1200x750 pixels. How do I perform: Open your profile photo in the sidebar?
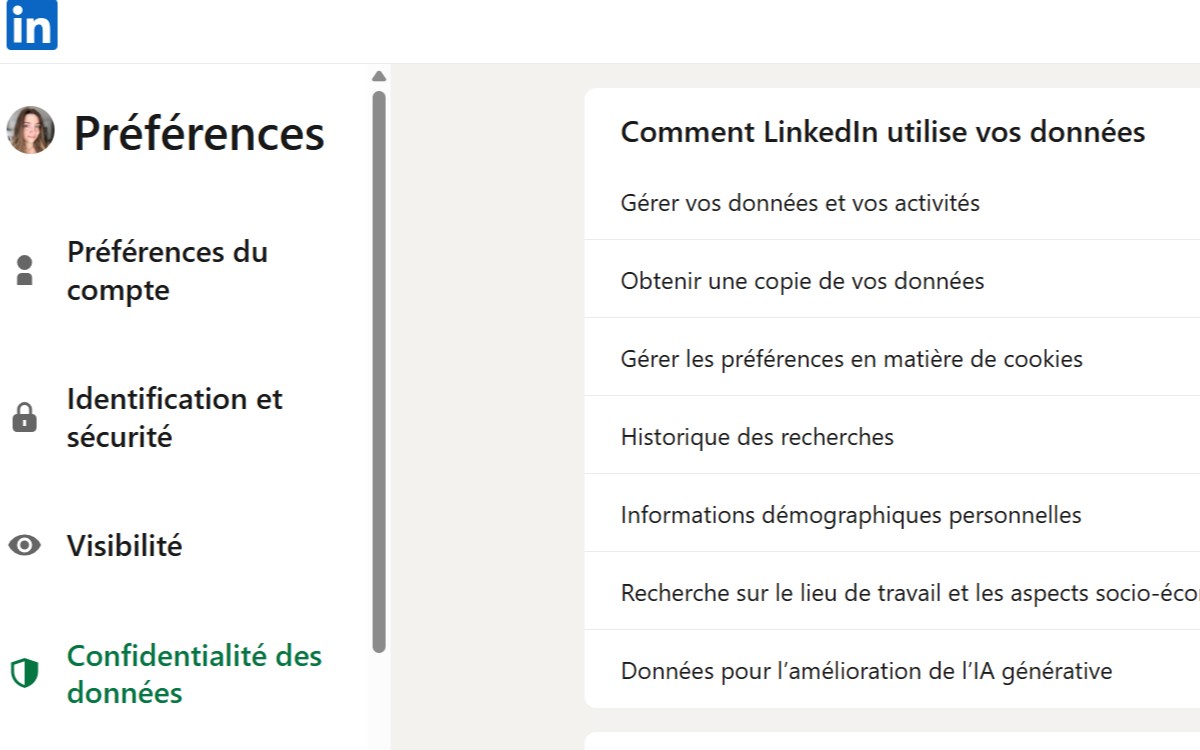pos(30,130)
